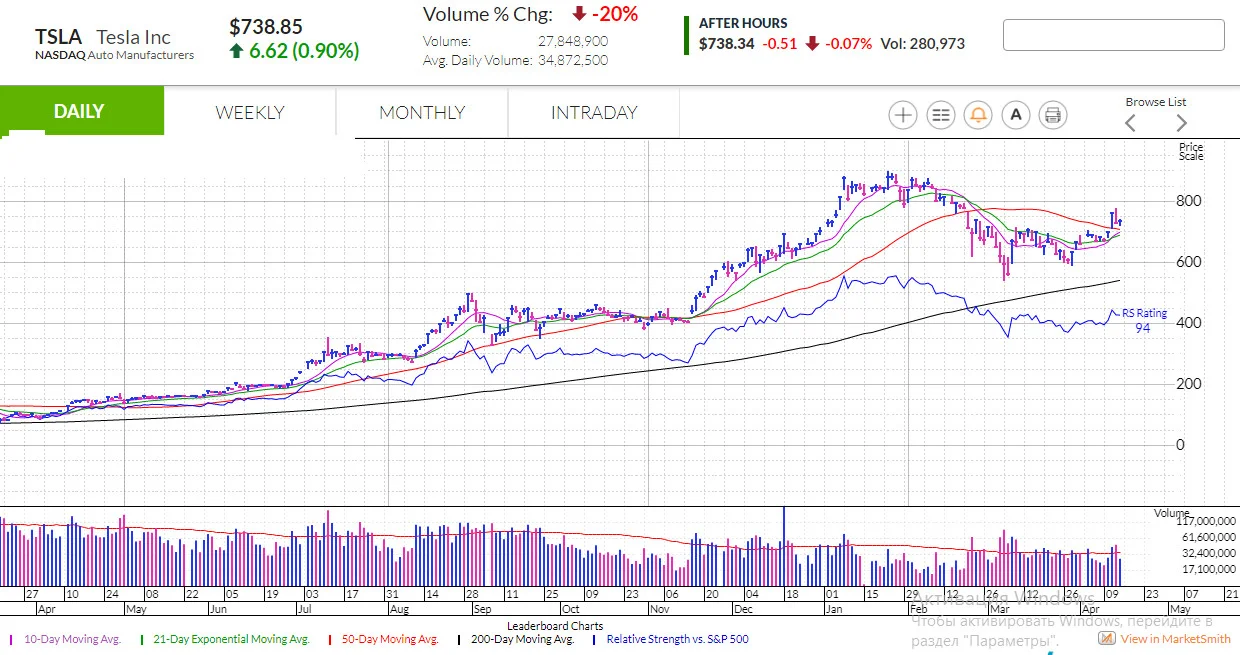Click the 27,848,900 volume value
1240x655 pixels.
coord(572,41)
